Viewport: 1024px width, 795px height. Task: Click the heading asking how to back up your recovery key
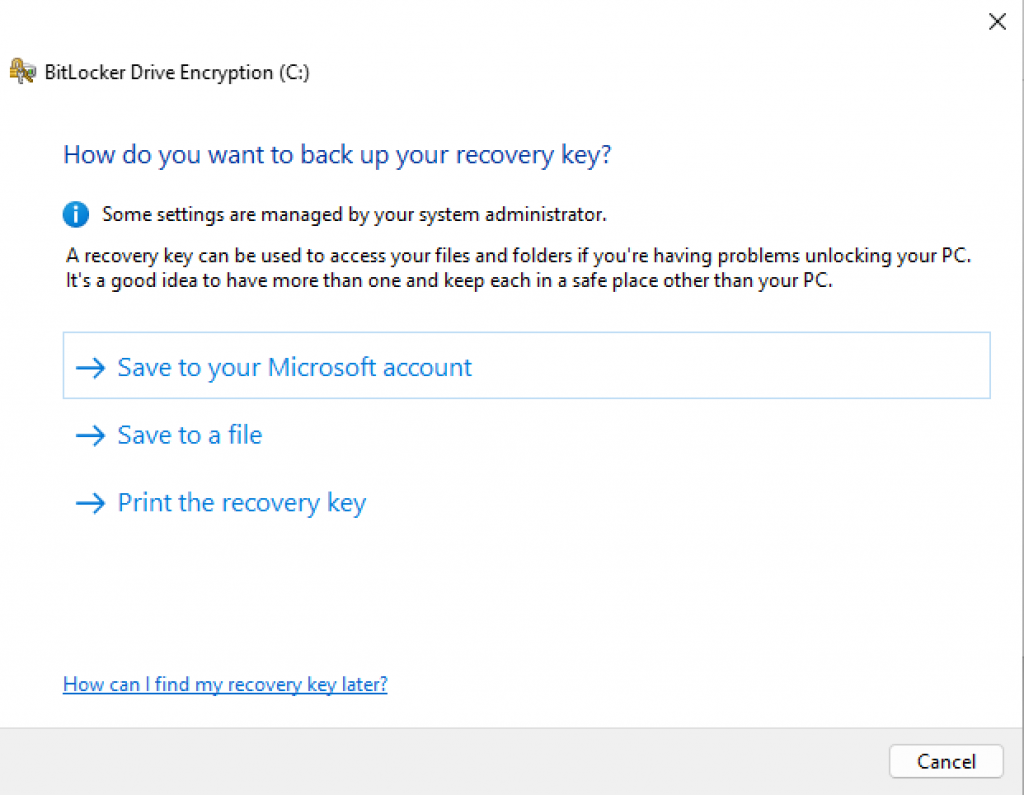pyautogui.click(x=337, y=155)
